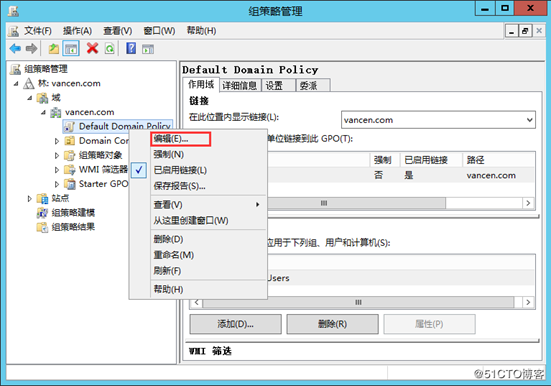Image resolution: width=551 pixels, height=386 pixels.
Task: Choose 从这里创建窗口(W) in the context menu
Action: [x=208, y=221]
